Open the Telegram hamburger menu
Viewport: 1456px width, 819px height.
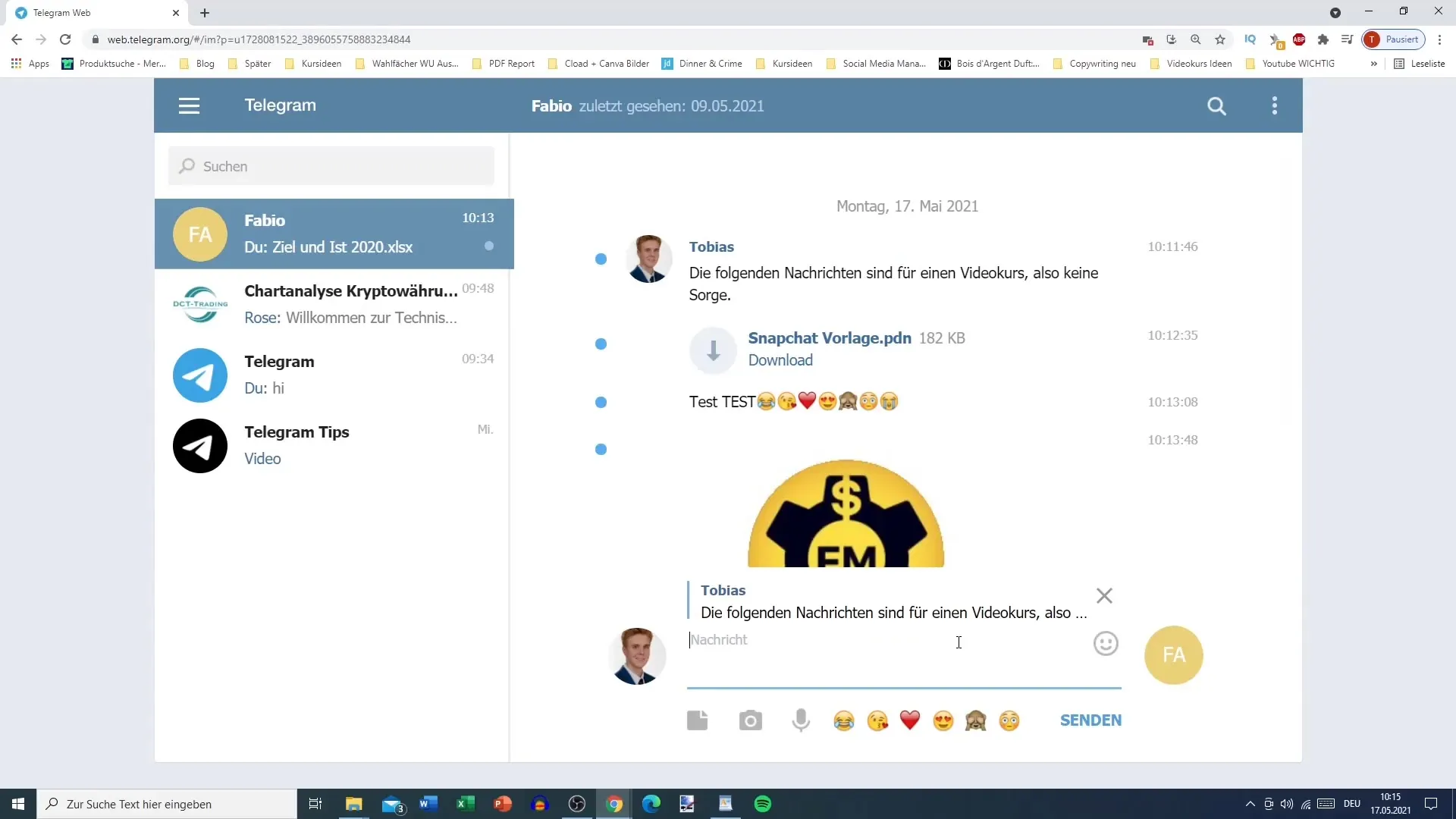click(x=189, y=105)
